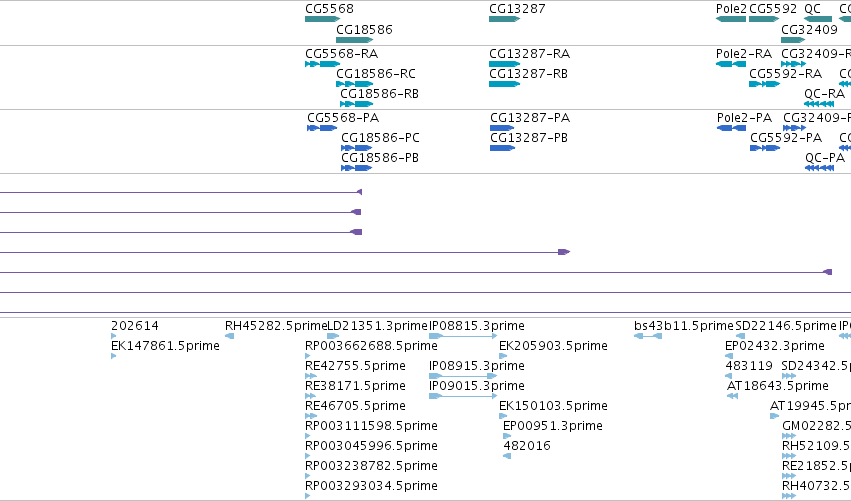Image resolution: width=851 pixels, height=501 pixels.
Task: Select the CG18586-RC transcript glyph
Action: tap(354, 84)
